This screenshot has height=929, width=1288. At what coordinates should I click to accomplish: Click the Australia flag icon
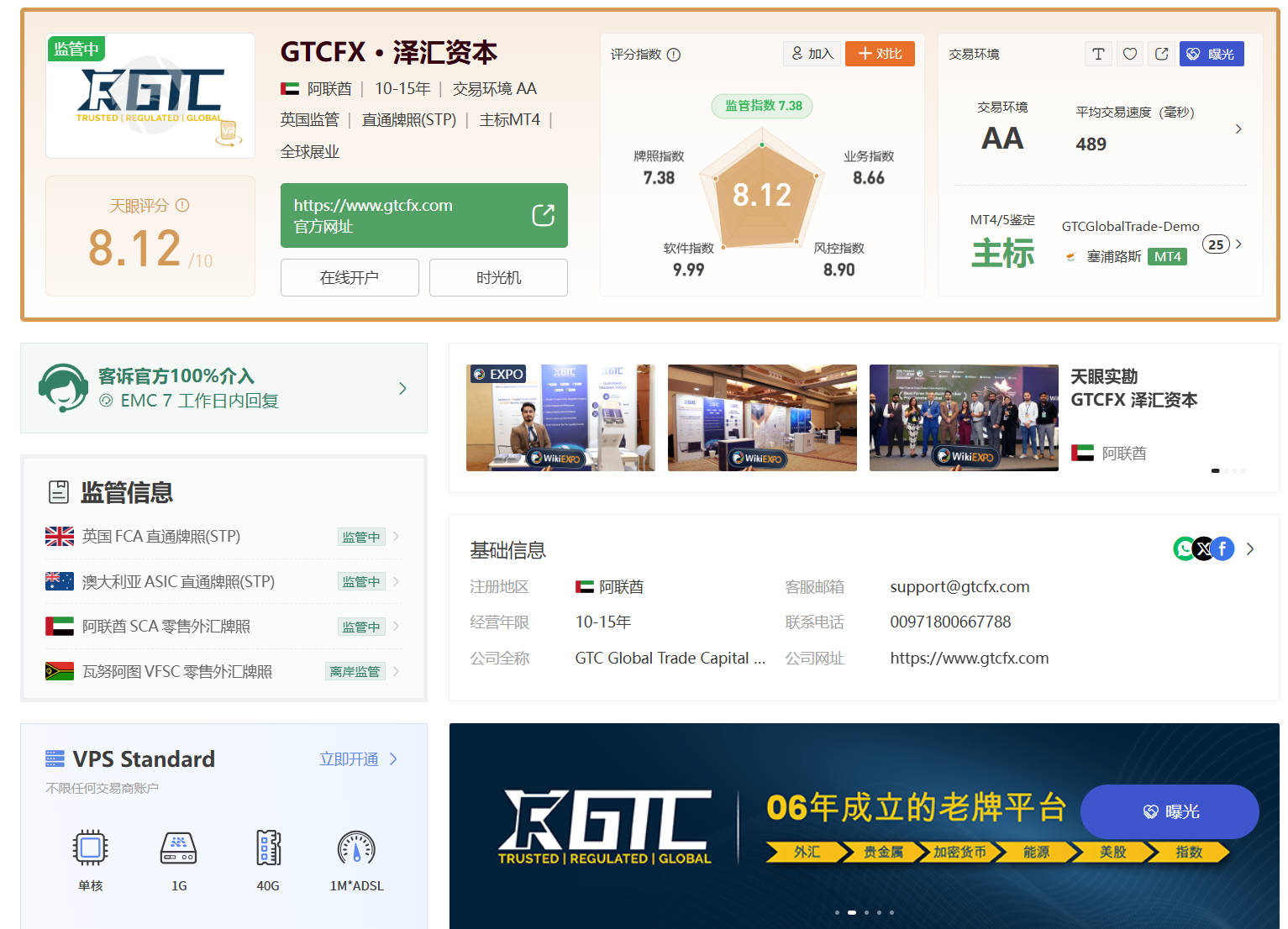pos(60,581)
